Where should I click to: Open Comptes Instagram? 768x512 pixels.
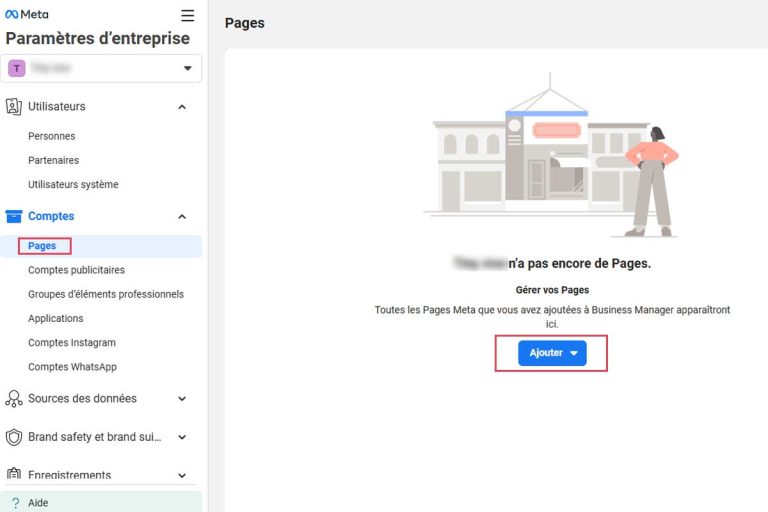click(x=72, y=342)
